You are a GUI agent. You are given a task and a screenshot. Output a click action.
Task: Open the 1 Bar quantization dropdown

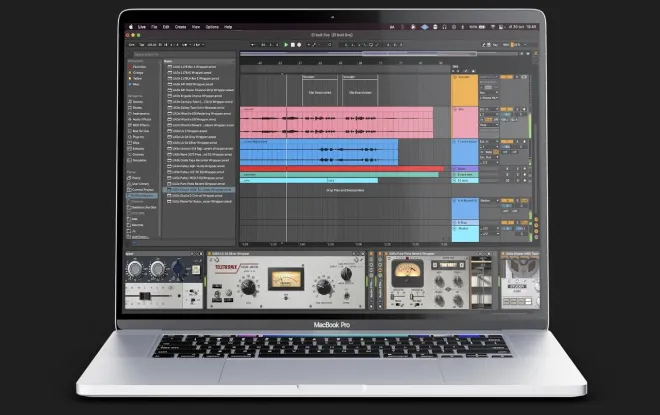199,45
